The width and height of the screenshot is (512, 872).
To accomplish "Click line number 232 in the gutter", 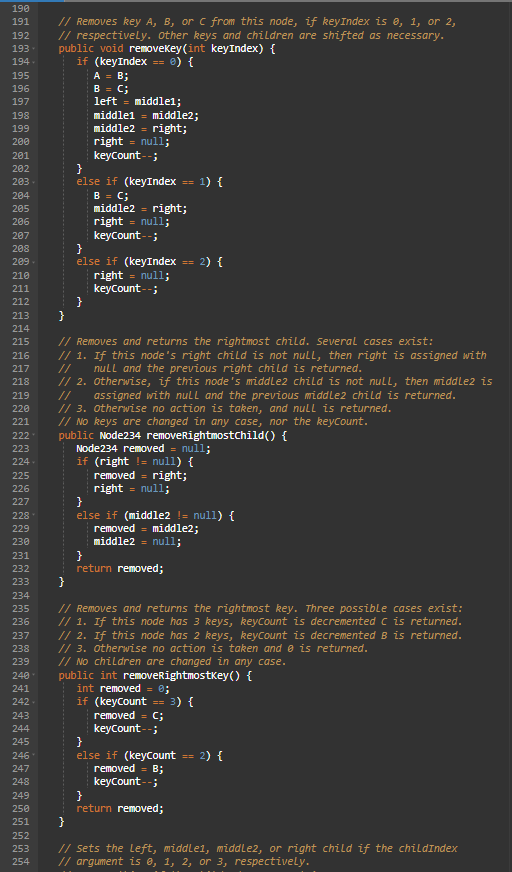I will click(20, 568).
